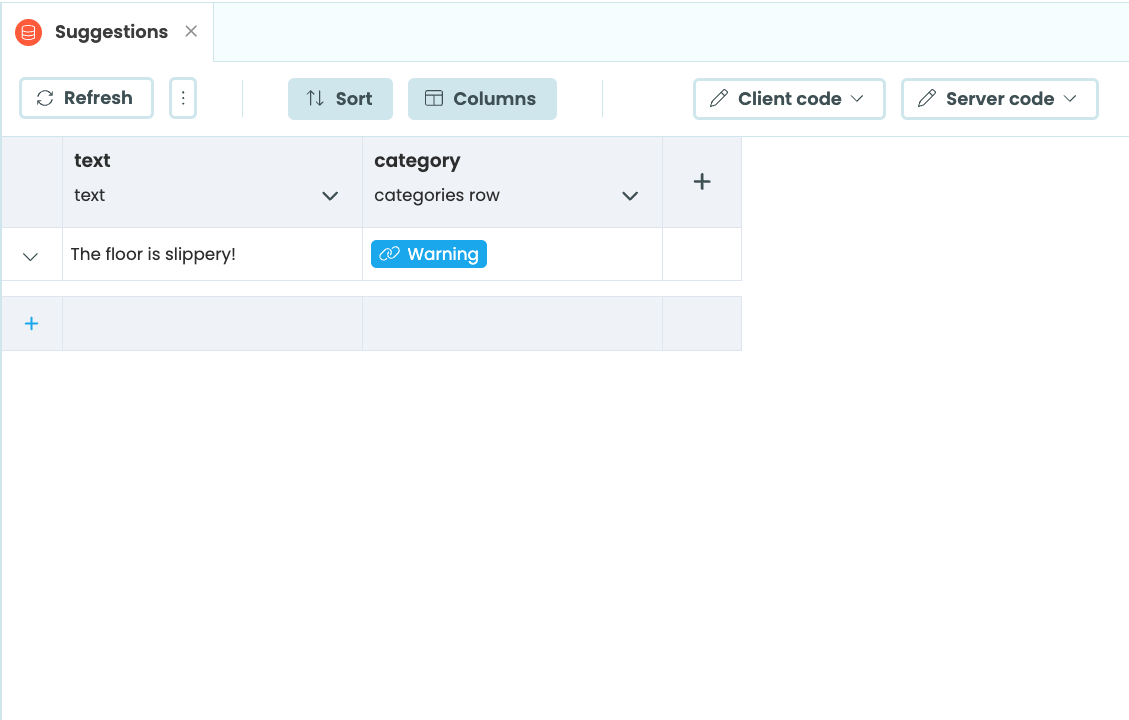Click the Sort button
1129x720 pixels.
click(340, 98)
